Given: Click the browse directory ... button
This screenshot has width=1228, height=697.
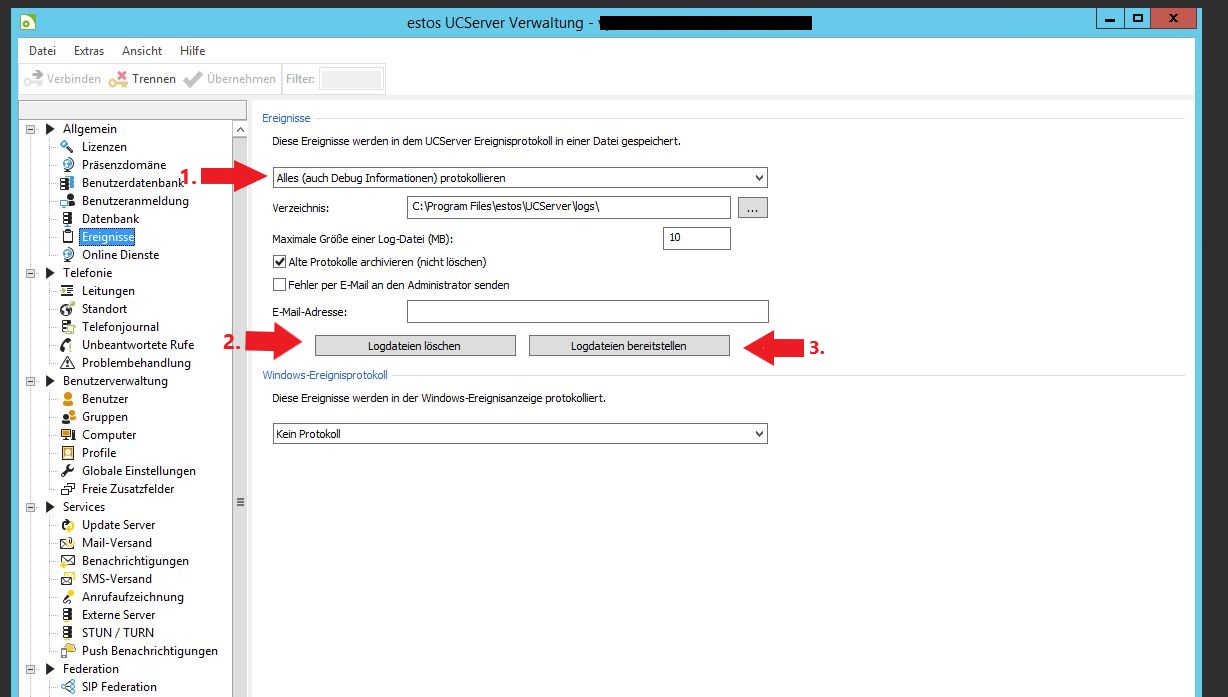Looking at the screenshot, I should point(753,207).
